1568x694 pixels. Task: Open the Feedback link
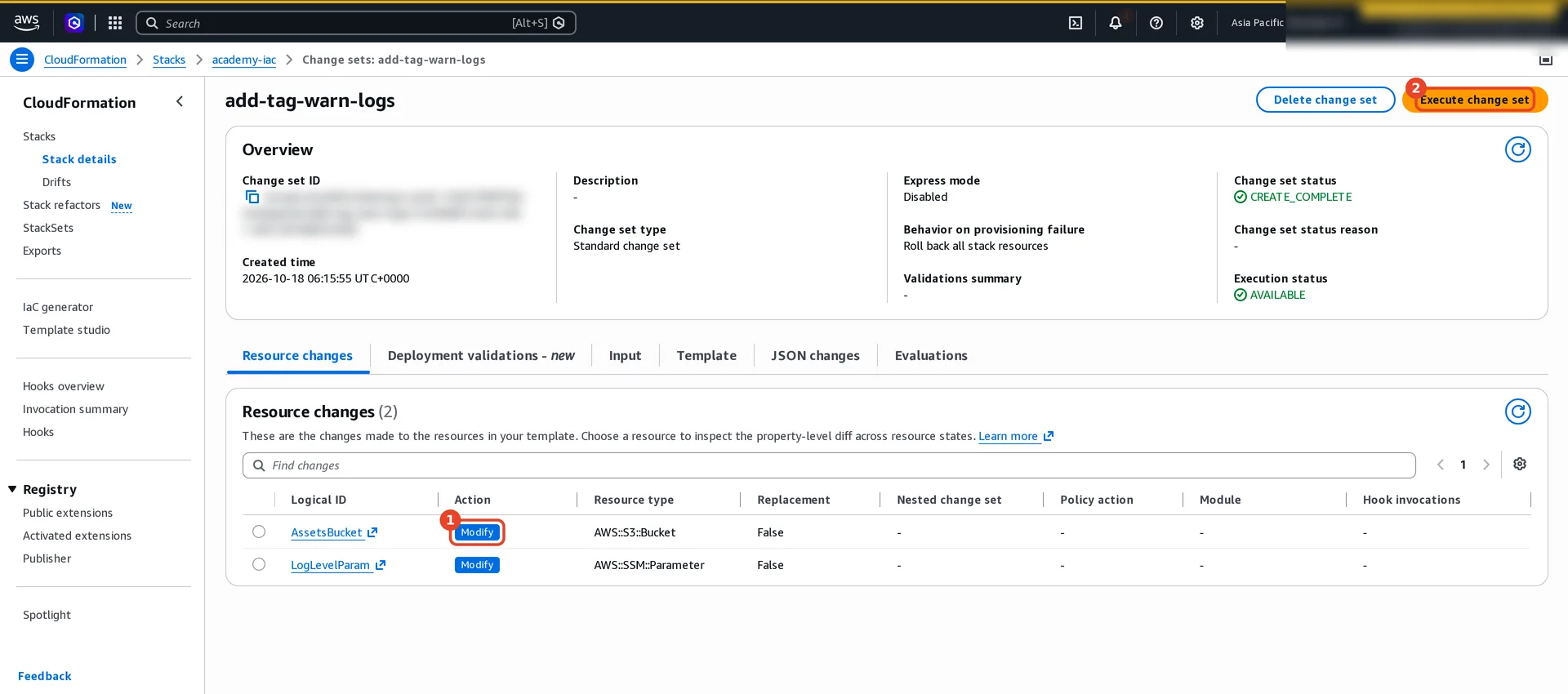[x=45, y=676]
